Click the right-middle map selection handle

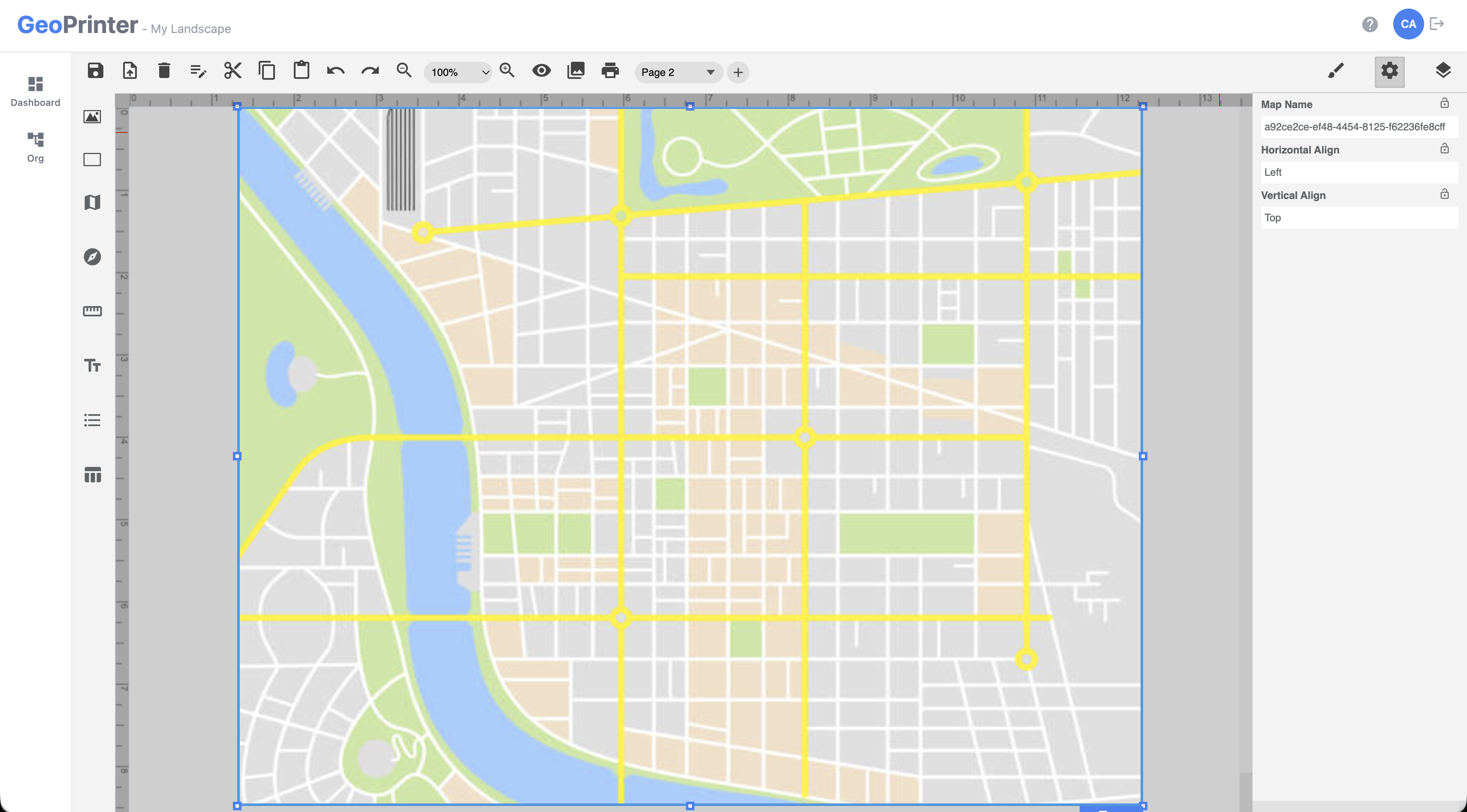1142,456
